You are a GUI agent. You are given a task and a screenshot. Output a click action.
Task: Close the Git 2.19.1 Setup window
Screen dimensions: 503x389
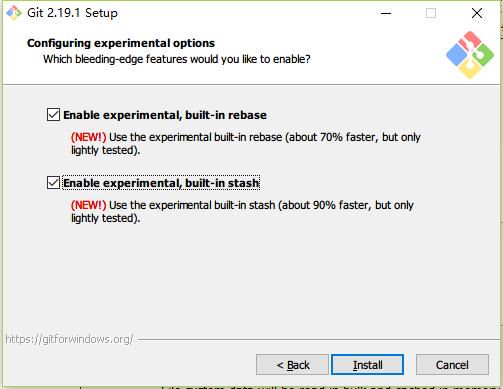click(x=477, y=13)
